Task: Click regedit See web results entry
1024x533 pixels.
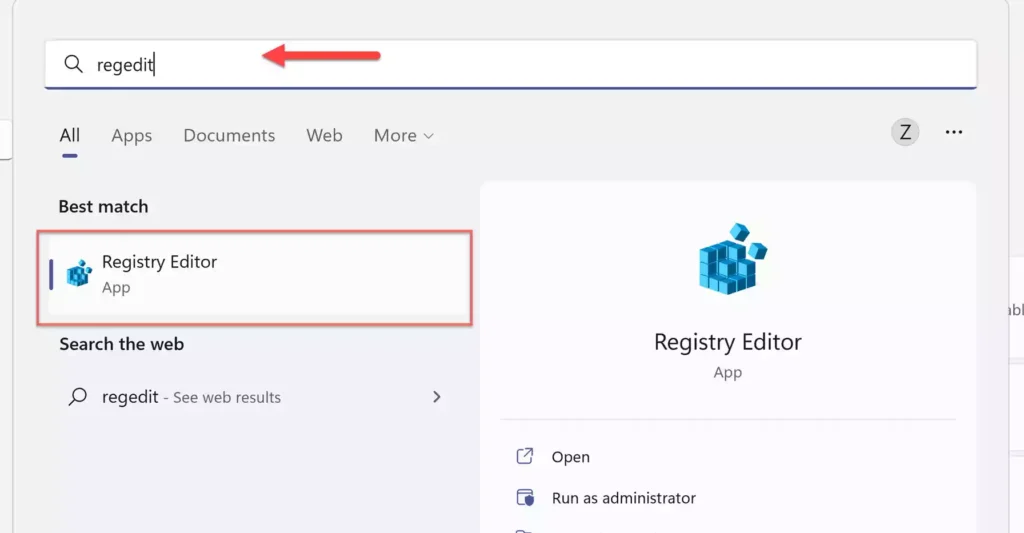Action: click(x=255, y=397)
